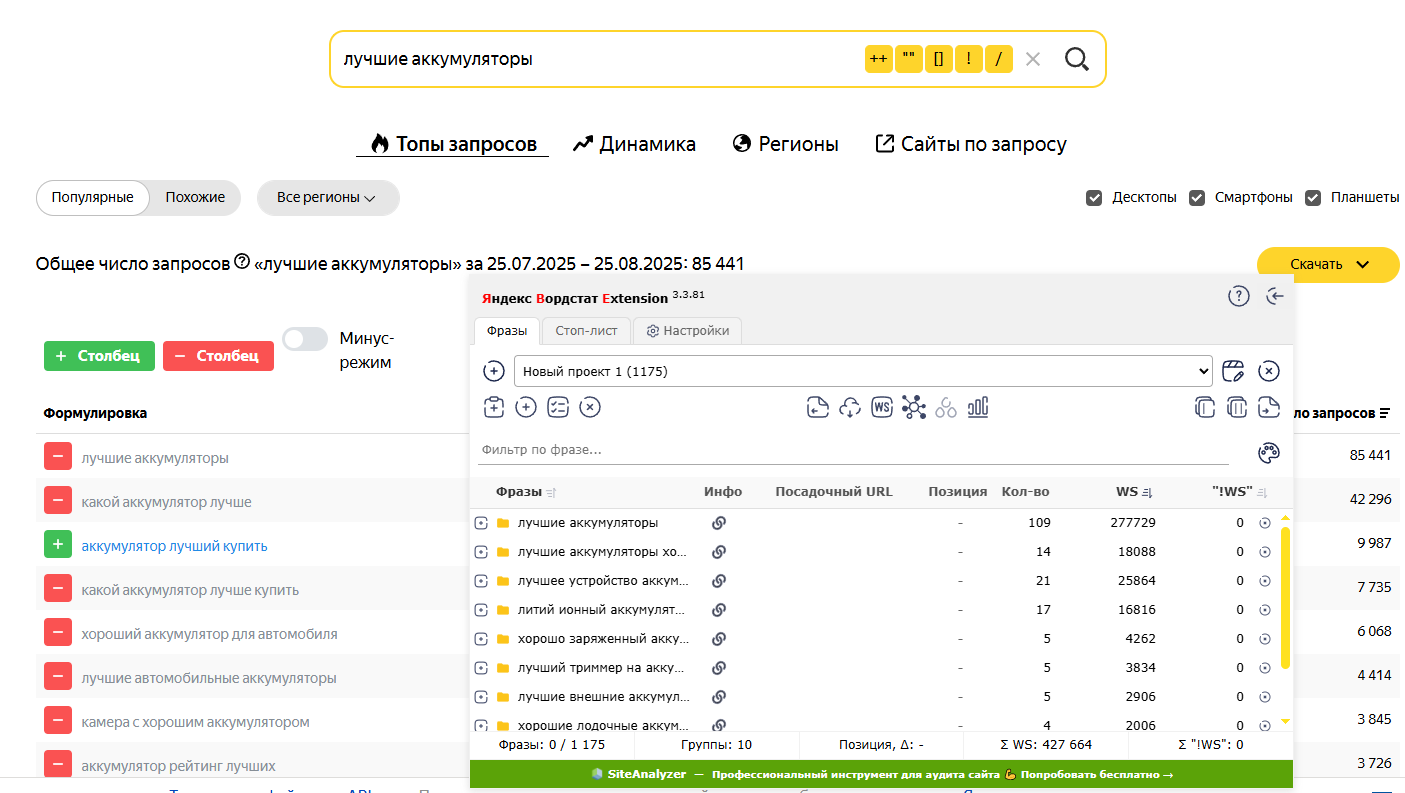Open the Скачать download dropdown
Viewport: 1405px width, 793px height.
tap(1328, 264)
